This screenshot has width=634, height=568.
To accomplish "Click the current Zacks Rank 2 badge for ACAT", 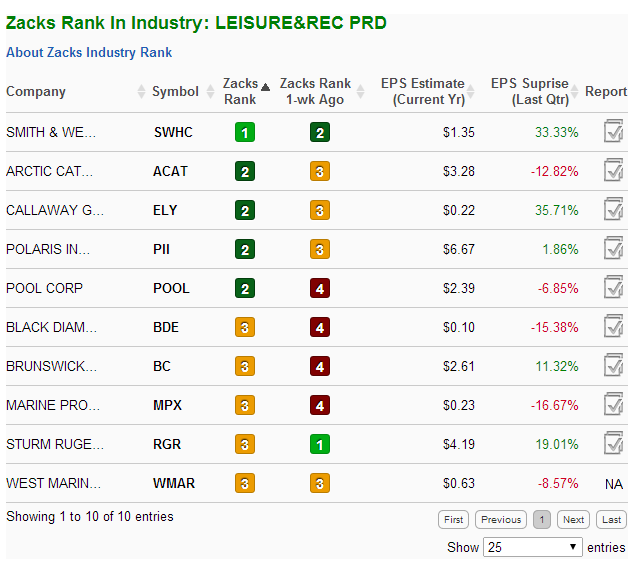I will [245, 171].
